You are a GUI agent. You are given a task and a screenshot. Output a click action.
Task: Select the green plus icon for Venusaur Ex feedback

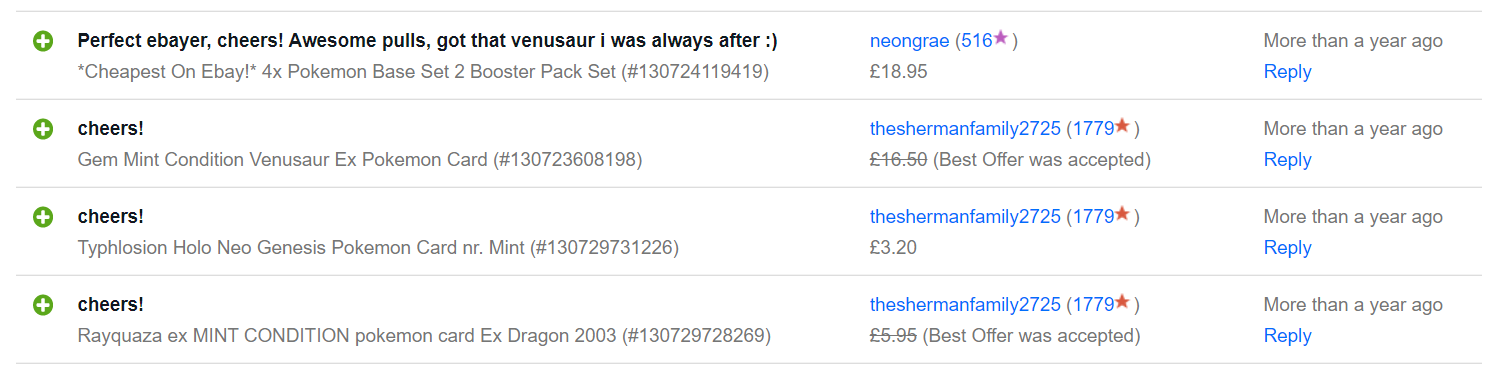point(42,129)
